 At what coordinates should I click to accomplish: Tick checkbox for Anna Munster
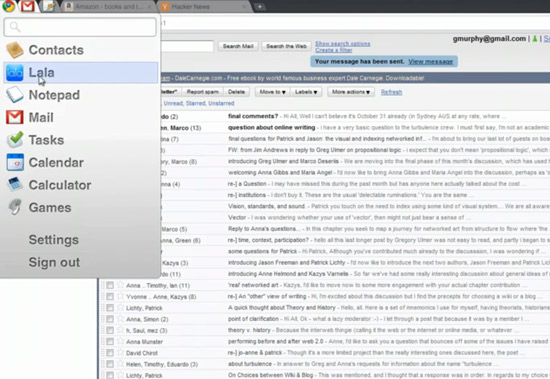click(110, 341)
